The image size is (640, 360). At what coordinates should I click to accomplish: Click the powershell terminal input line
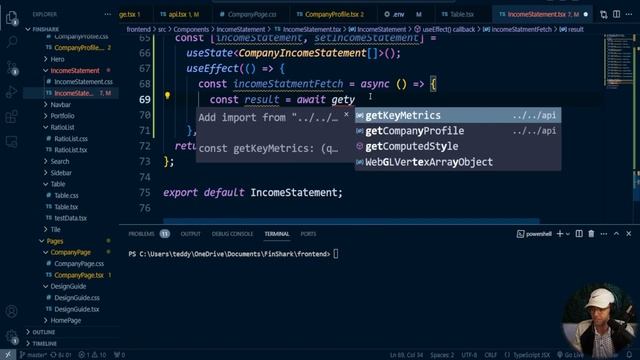click(x=233, y=254)
